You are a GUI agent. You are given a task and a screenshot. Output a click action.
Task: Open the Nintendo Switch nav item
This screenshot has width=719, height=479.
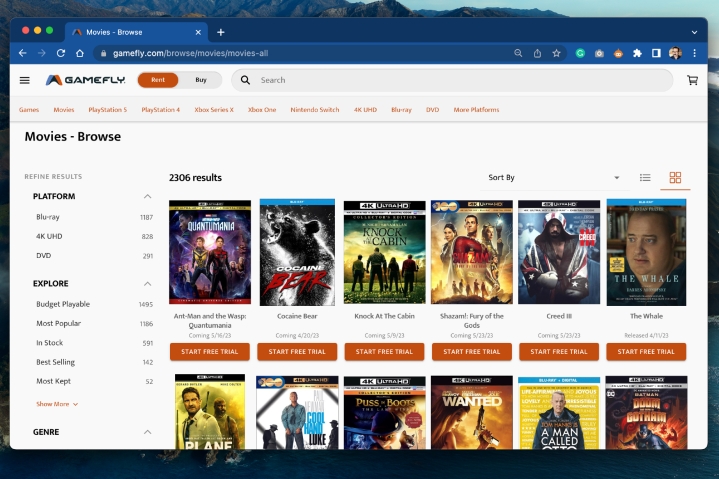tap(315, 110)
